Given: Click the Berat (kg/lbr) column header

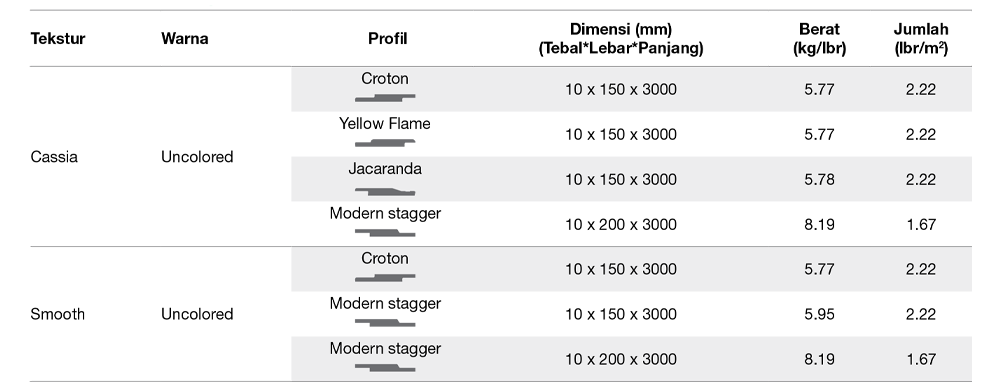Looking at the screenshot, I should (819, 38).
